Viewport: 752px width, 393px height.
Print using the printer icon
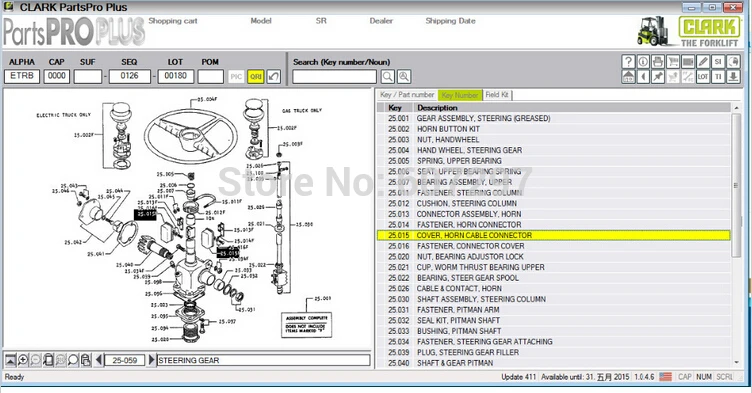658,61
